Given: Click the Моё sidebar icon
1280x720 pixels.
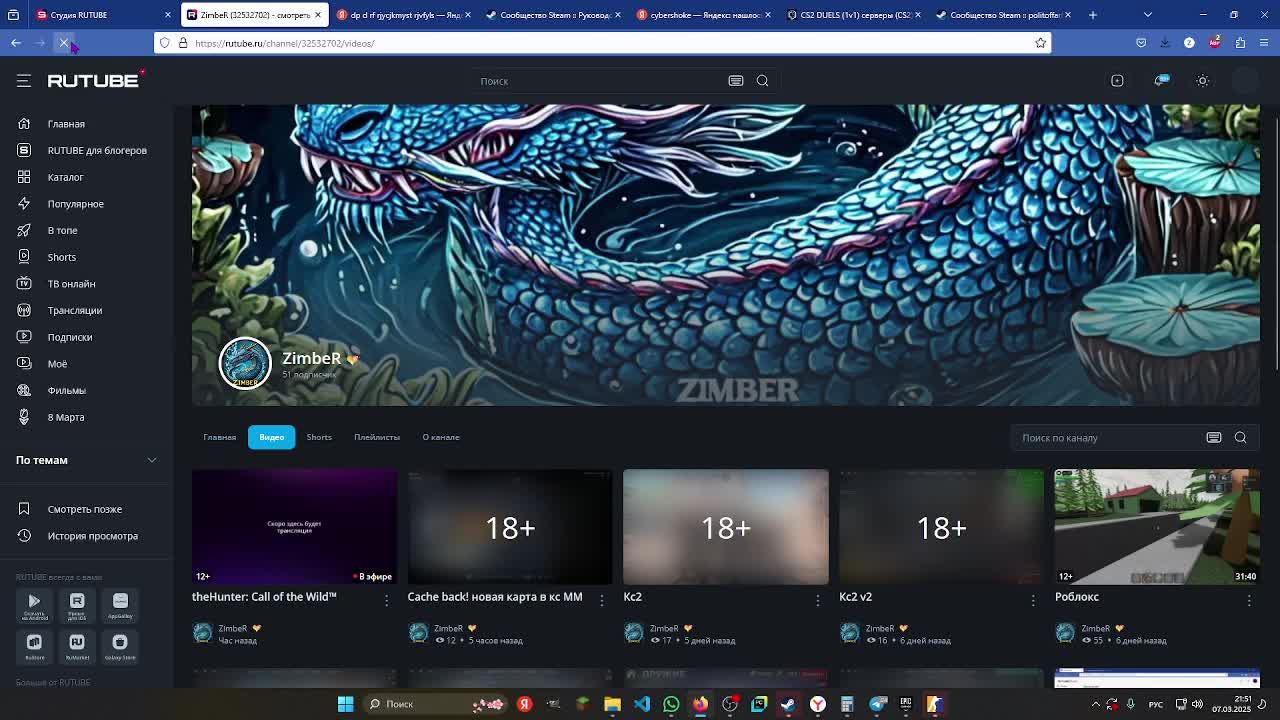Looking at the screenshot, I should pyautogui.click(x=24, y=364).
